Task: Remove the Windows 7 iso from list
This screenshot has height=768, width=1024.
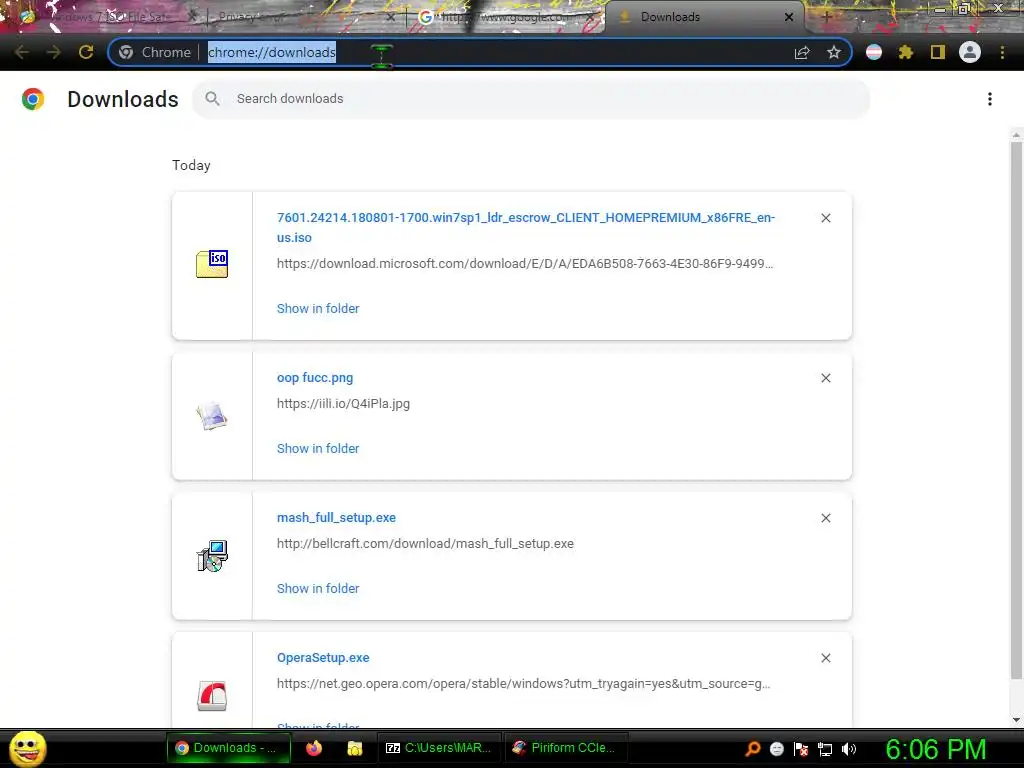Action: [x=825, y=218]
